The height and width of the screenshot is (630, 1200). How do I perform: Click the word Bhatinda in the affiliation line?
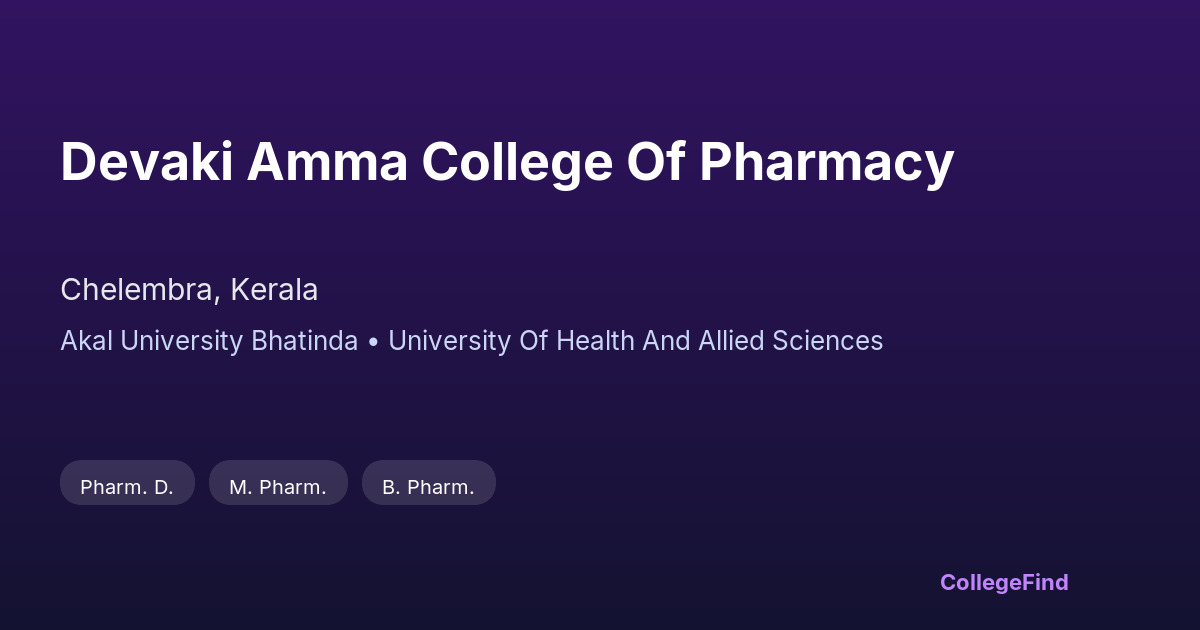(304, 341)
